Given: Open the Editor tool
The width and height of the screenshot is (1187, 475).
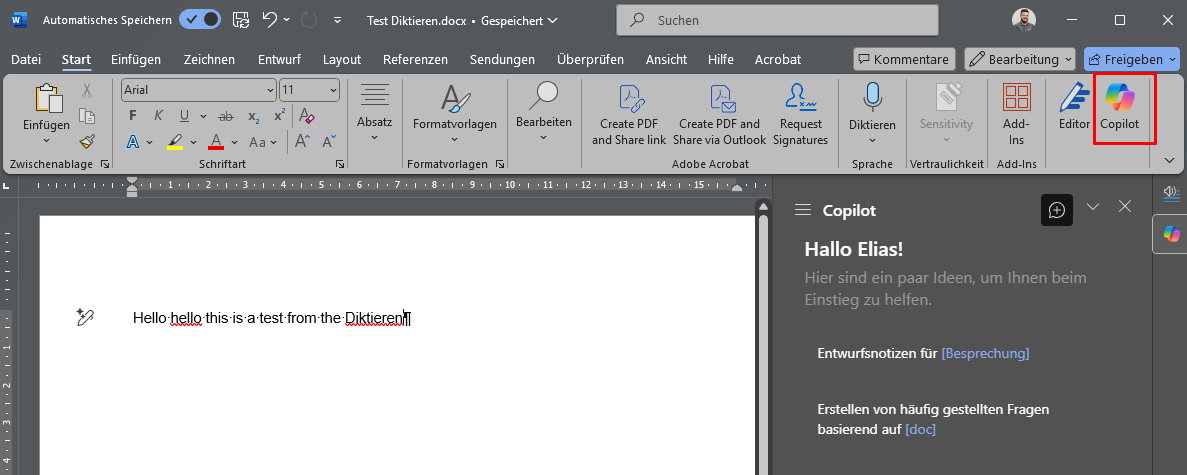Looking at the screenshot, I should 1073,107.
